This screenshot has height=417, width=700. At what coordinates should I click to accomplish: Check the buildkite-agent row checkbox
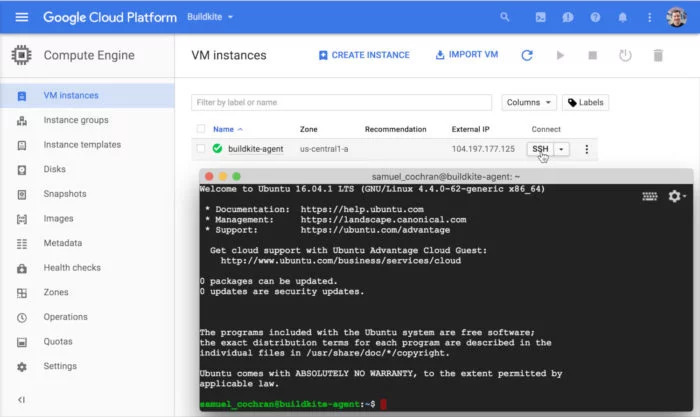point(201,149)
